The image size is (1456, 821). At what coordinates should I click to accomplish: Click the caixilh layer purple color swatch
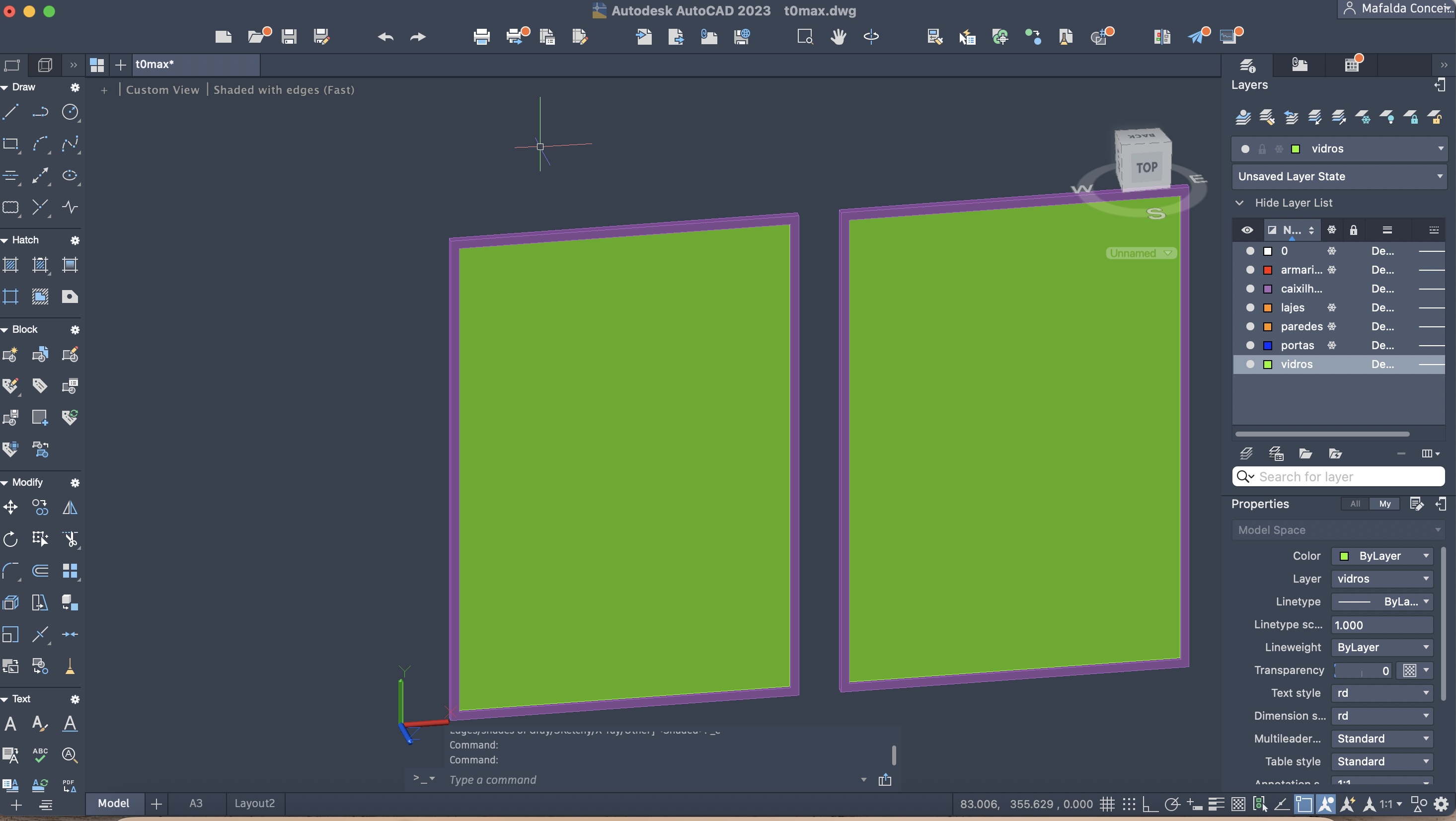1268,289
